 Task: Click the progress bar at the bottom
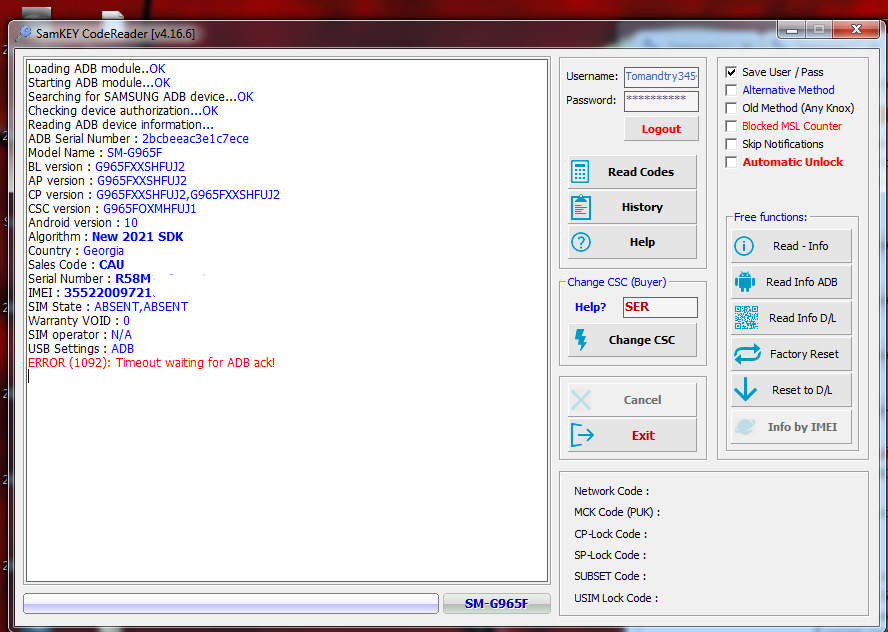coord(230,603)
